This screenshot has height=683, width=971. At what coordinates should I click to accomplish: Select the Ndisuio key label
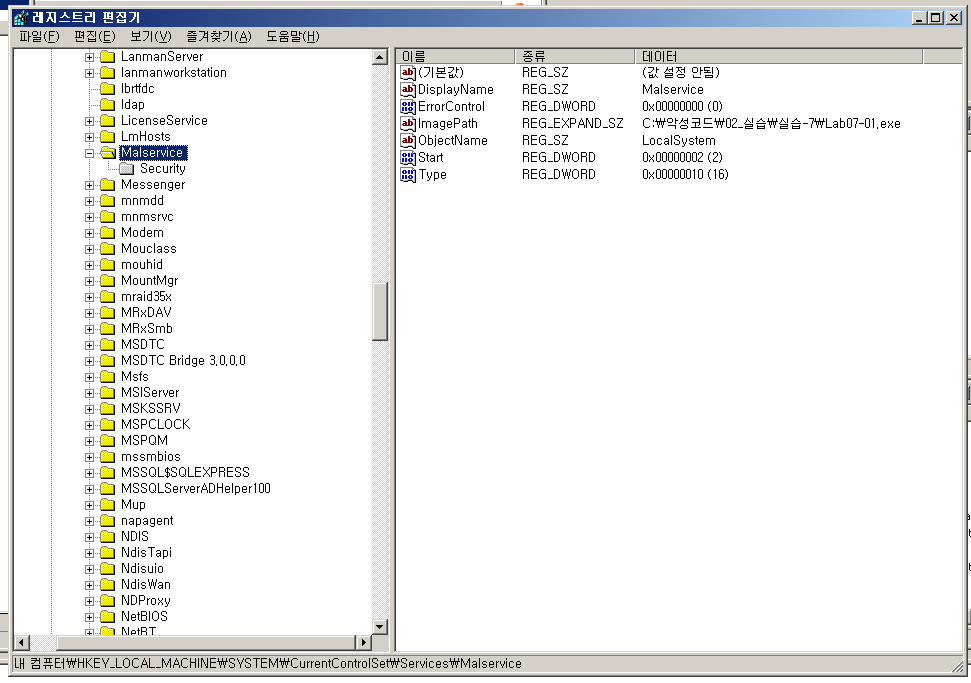(142, 568)
